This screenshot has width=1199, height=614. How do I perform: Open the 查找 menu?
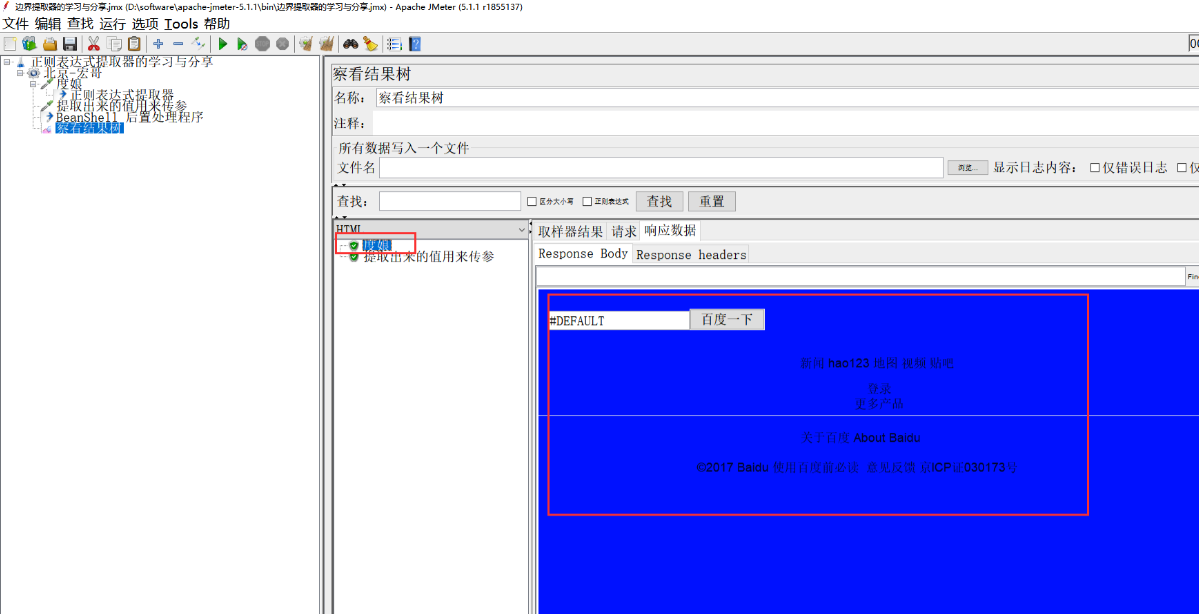tap(80, 24)
